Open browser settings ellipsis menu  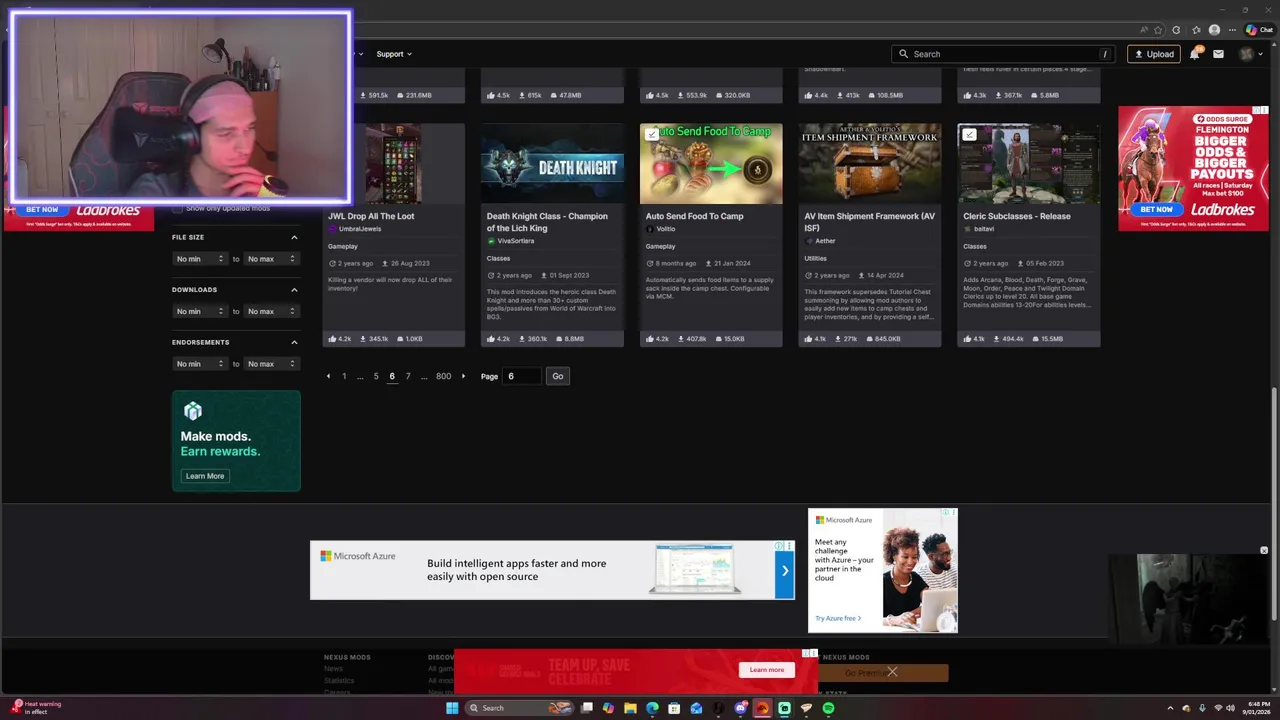click(x=1233, y=30)
